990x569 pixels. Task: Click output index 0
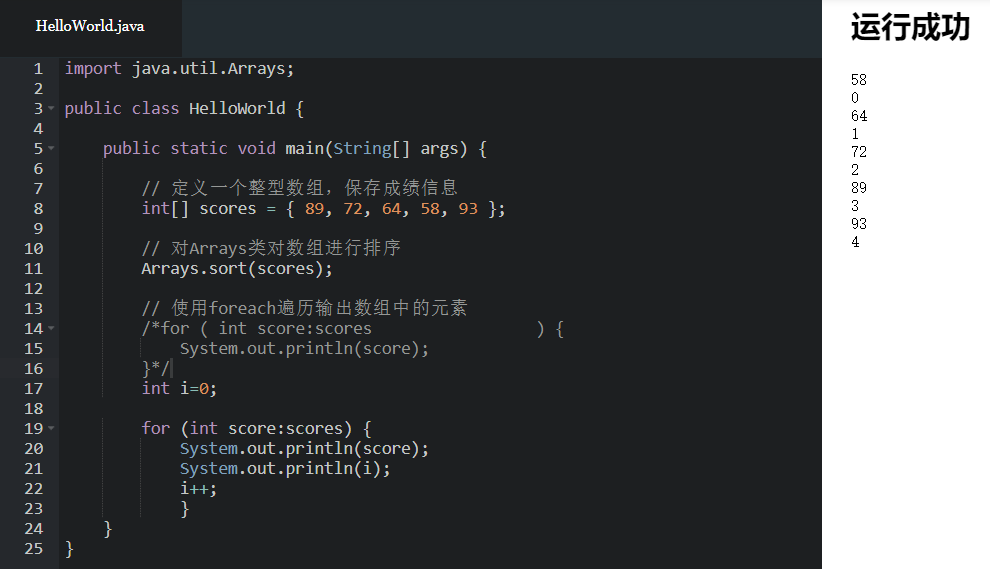[x=855, y=98]
